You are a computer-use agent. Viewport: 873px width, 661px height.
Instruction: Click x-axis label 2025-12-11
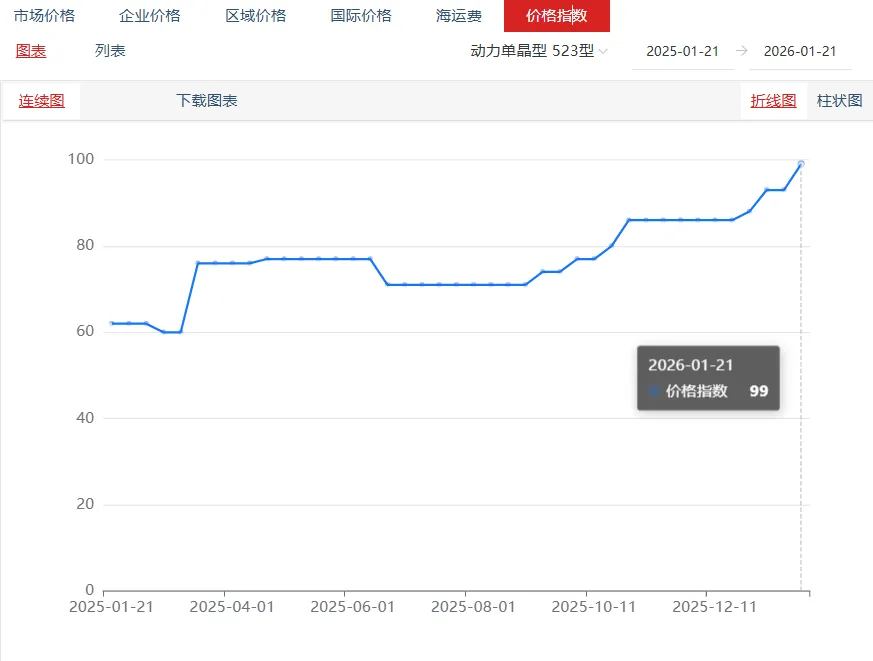click(714, 606)
